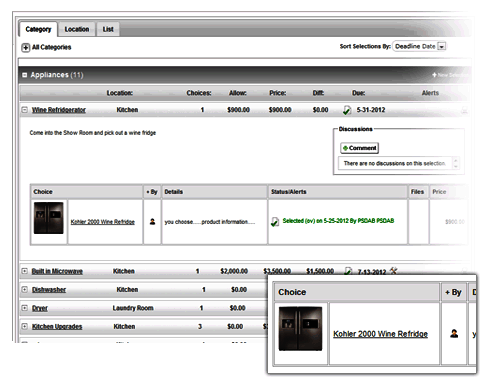Open the Kohler 2000 Wine Refridge link in the choice table
This screenshot has width=487, height=383.
point(103,222)
